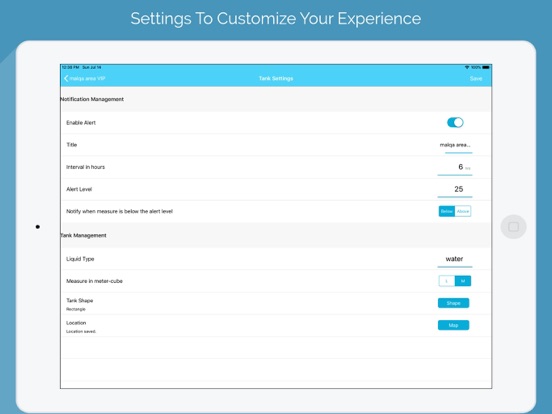The width and height of the screenshot is (552, 414).
Task: Open the Shape selection button
Action: click(453, 303)
